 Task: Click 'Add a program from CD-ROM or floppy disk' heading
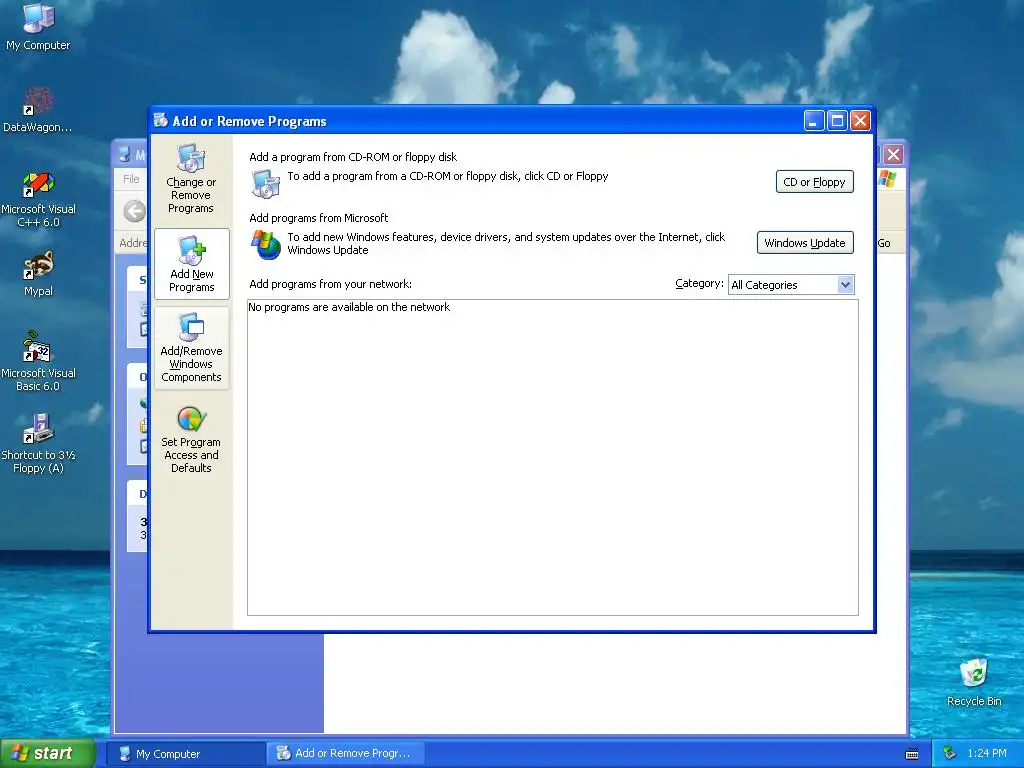pos(353,157)
